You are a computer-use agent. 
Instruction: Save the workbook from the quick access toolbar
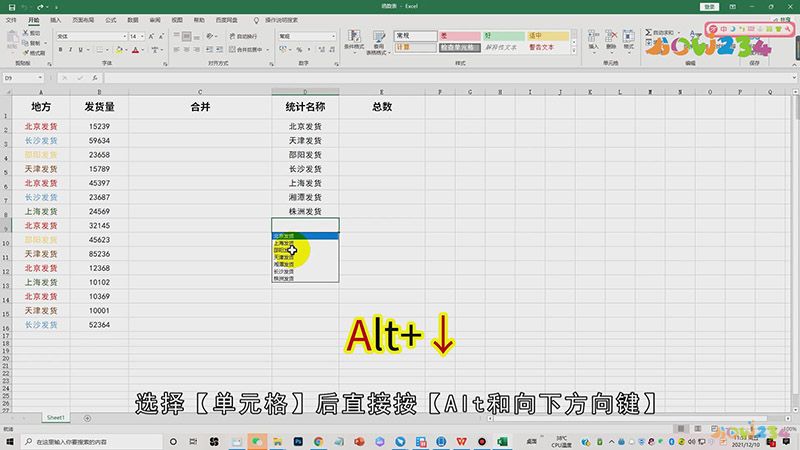pos(12,7)
